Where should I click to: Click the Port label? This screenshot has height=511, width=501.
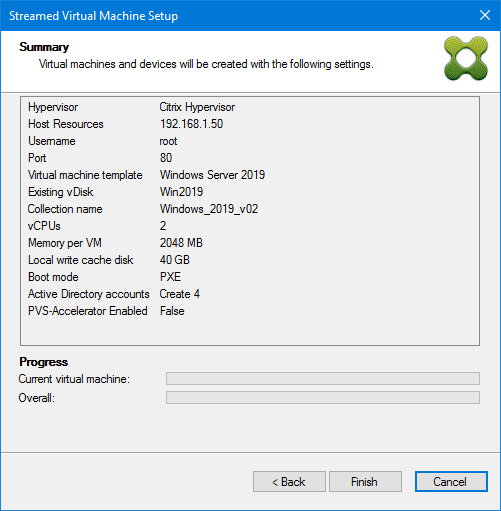pyautogui.click(x=37, y=158)
